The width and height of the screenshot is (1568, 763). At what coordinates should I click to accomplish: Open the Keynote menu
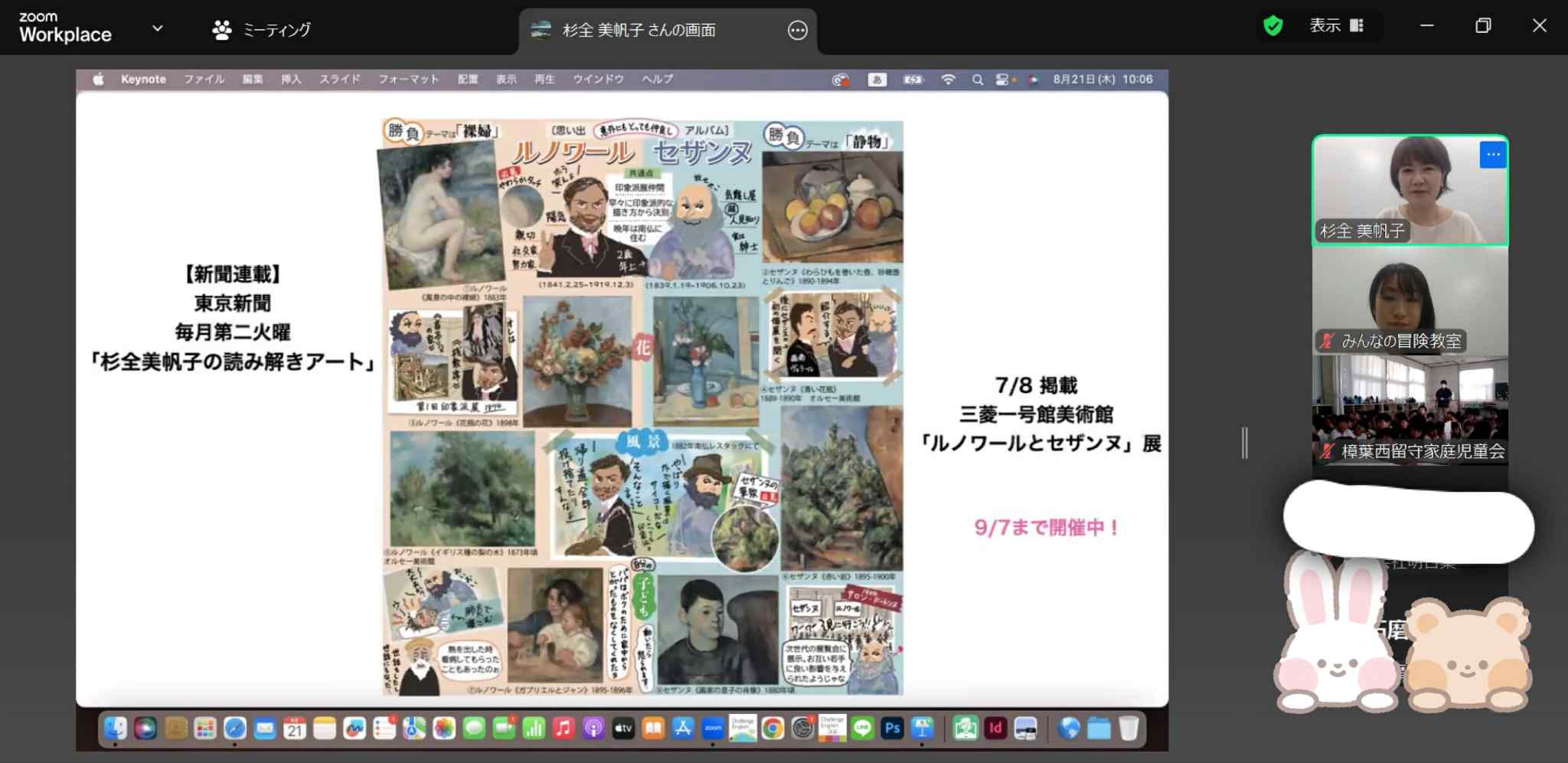143,79
